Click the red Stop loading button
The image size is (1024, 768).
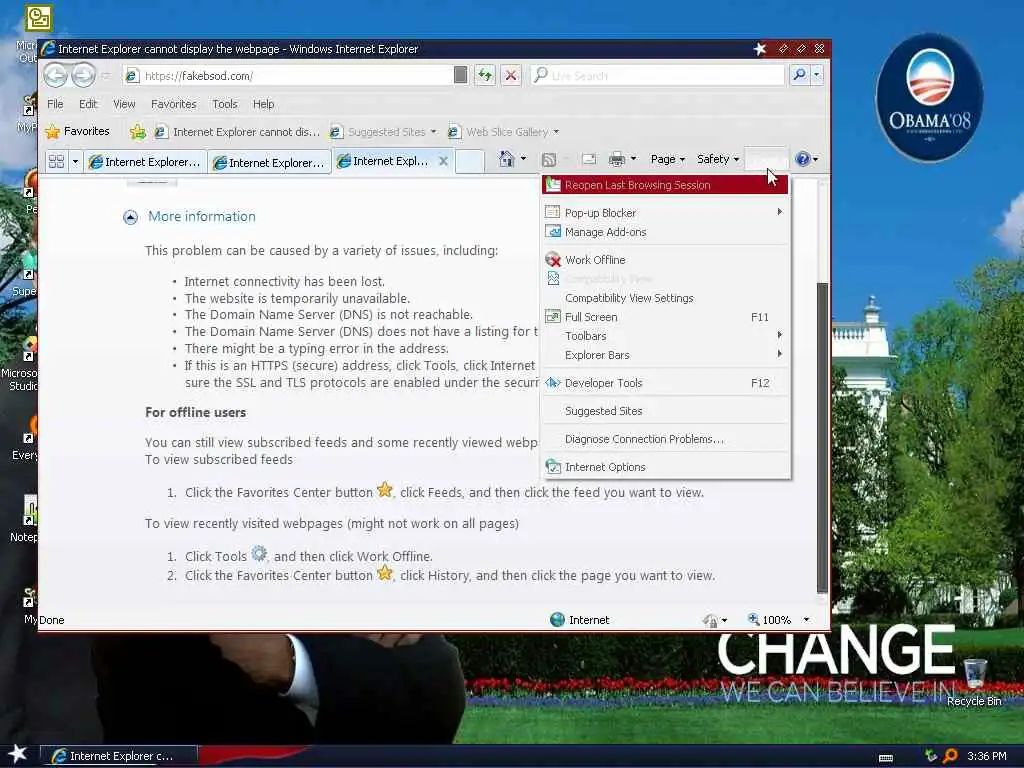[511, 75]
